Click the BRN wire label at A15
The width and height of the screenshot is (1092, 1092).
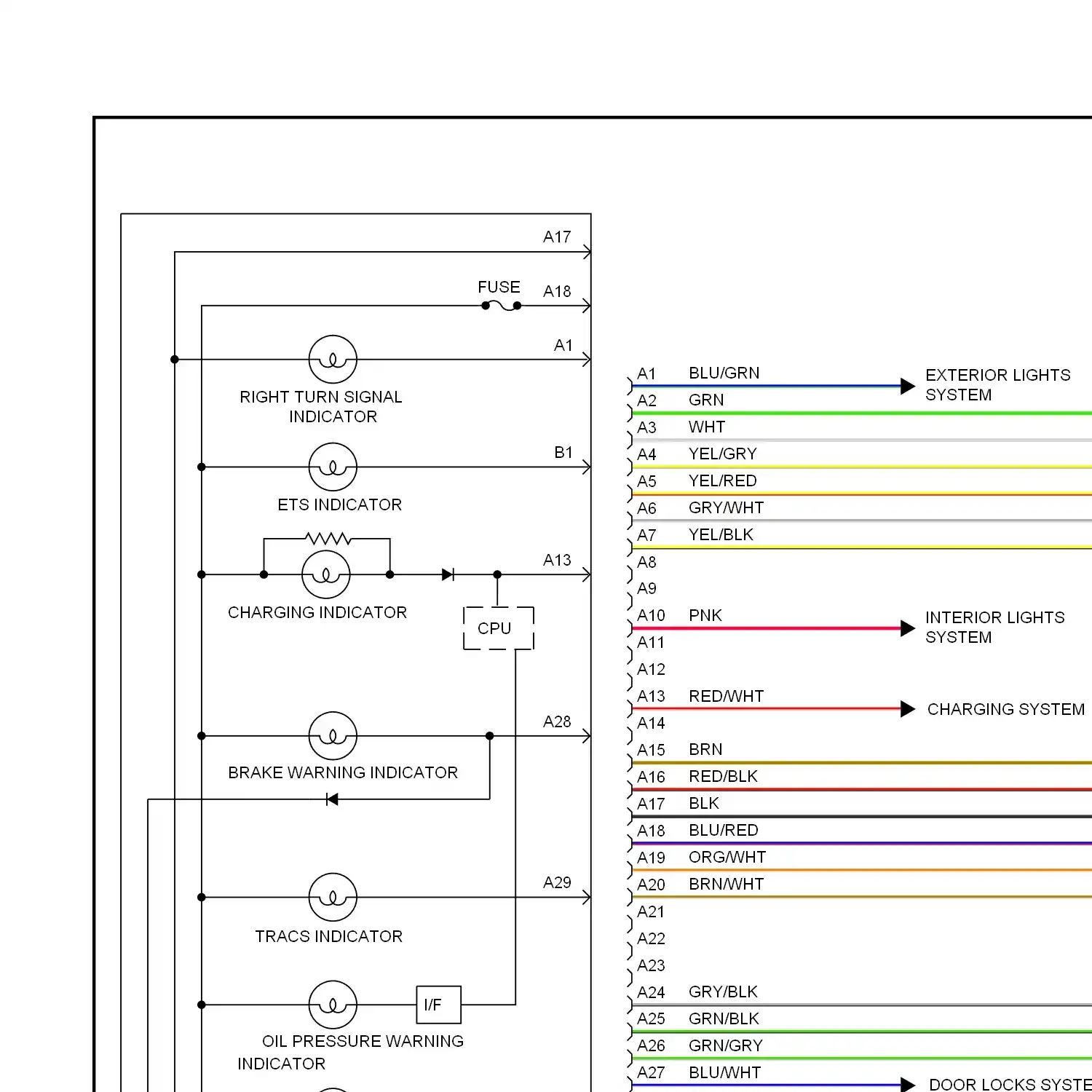click(705, 749)
